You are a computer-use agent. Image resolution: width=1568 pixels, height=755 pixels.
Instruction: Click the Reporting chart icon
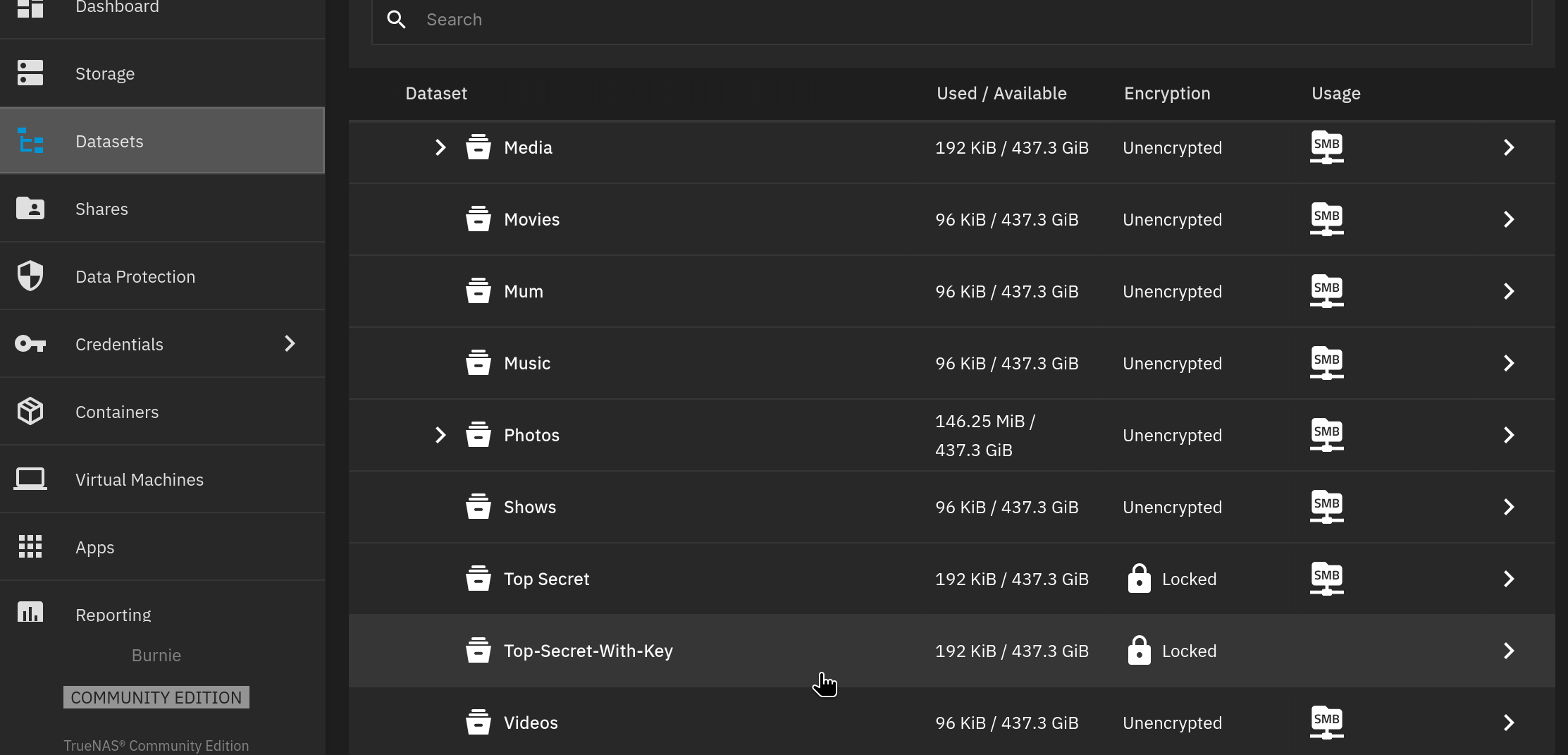coord(30,611)
